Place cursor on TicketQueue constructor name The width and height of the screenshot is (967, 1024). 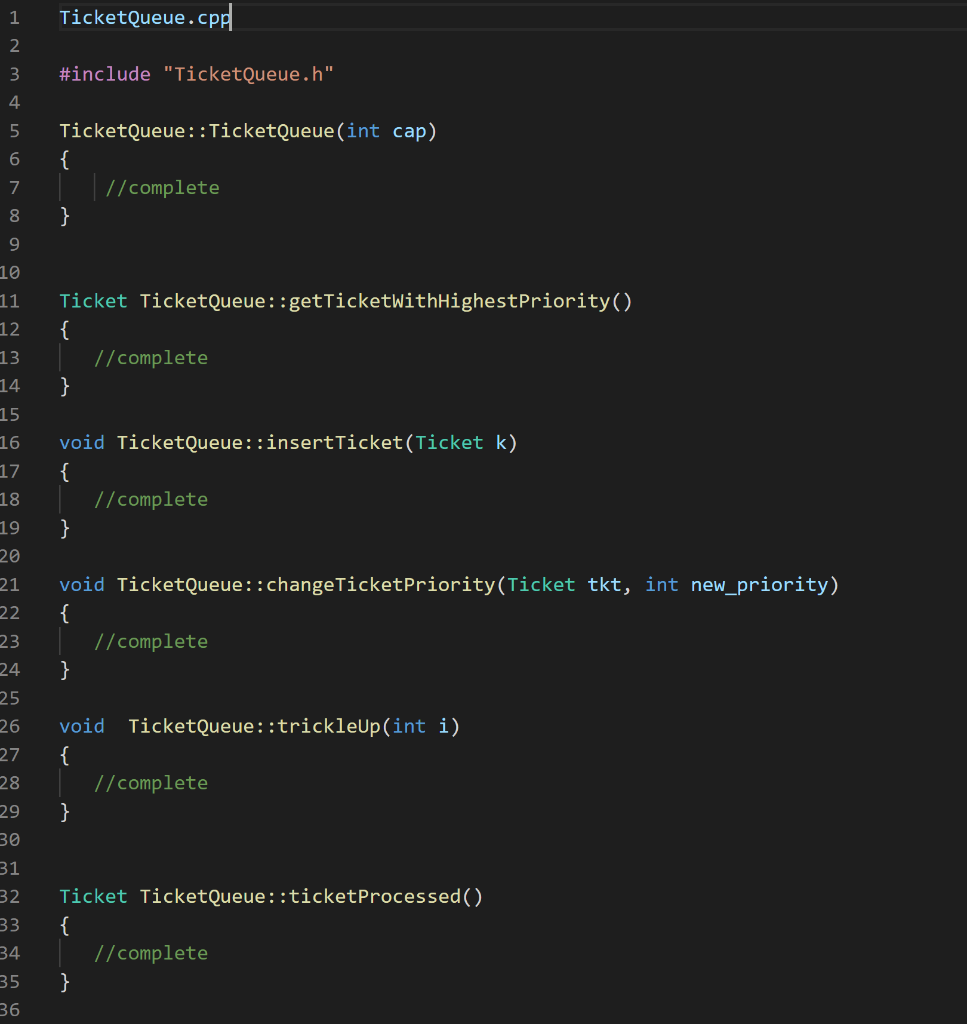[x=272, y=131]
